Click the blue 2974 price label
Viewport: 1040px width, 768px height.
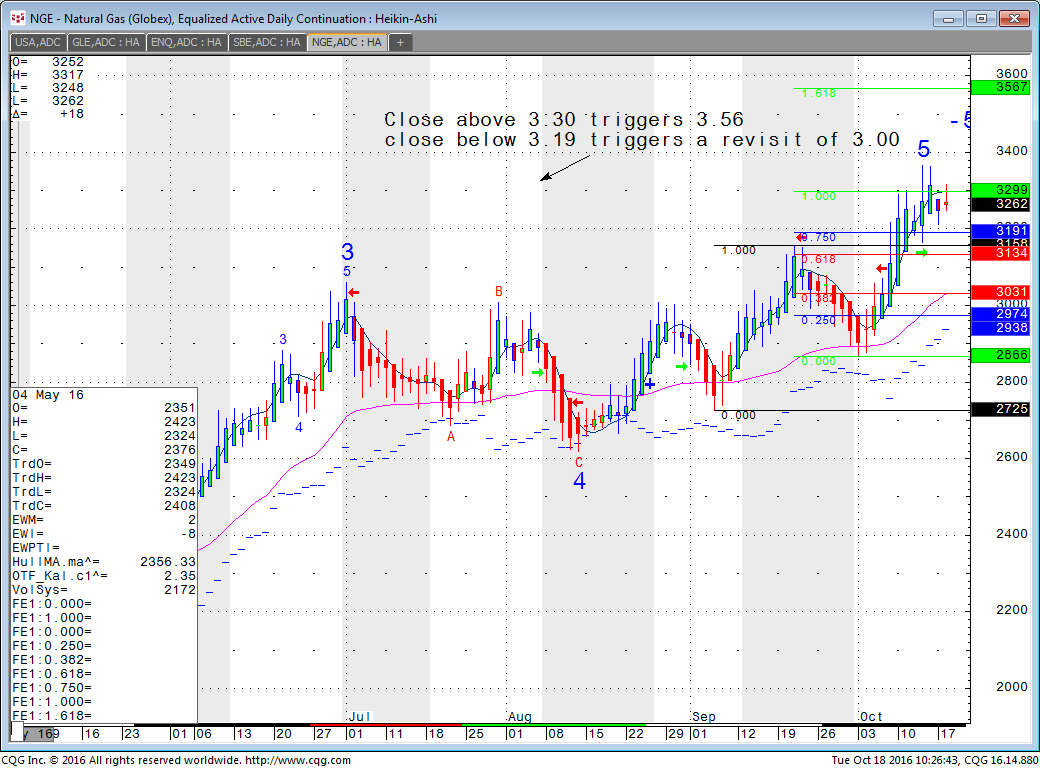[1000, 314]
